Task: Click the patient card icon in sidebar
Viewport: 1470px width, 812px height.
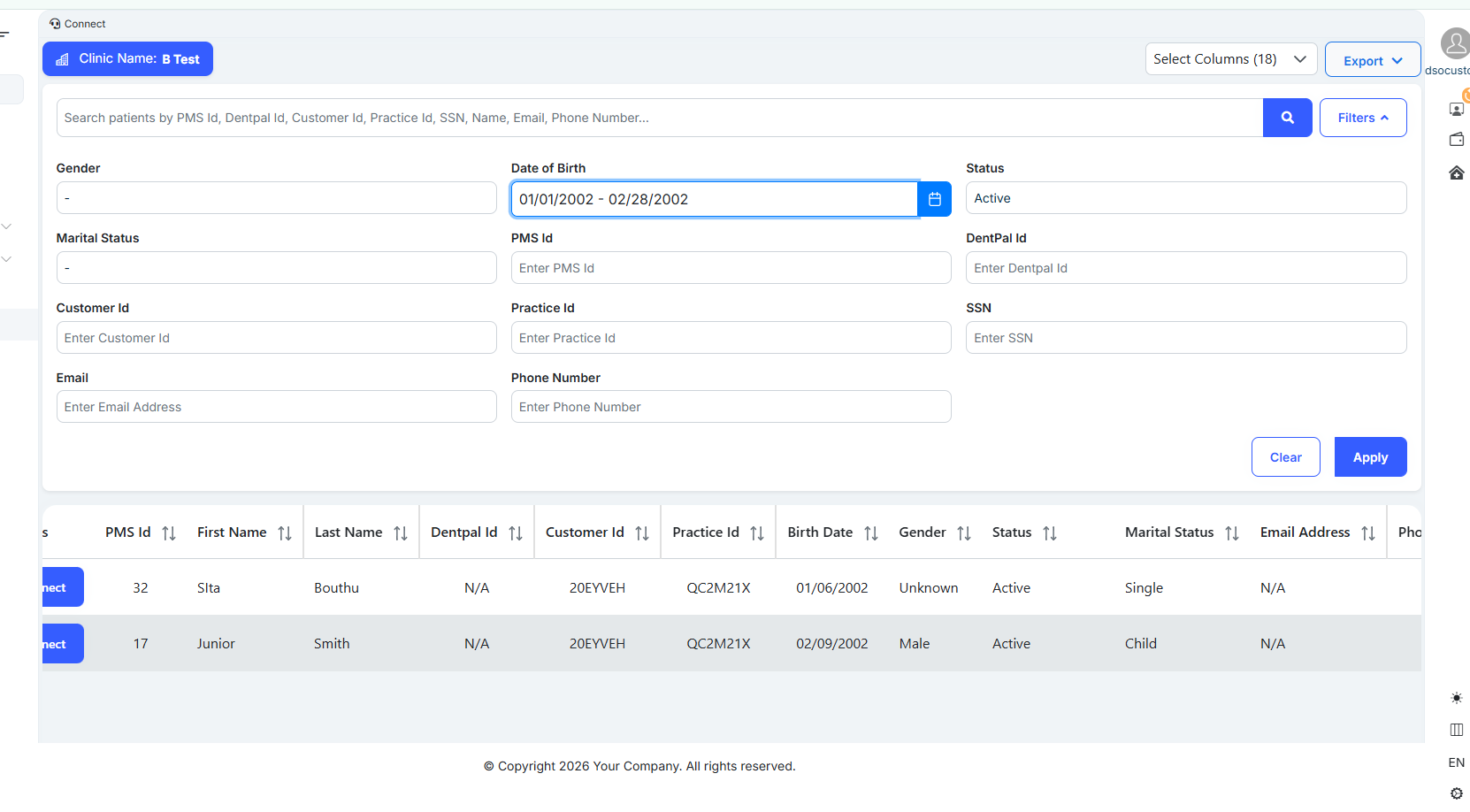Action: click(1456, 109)
